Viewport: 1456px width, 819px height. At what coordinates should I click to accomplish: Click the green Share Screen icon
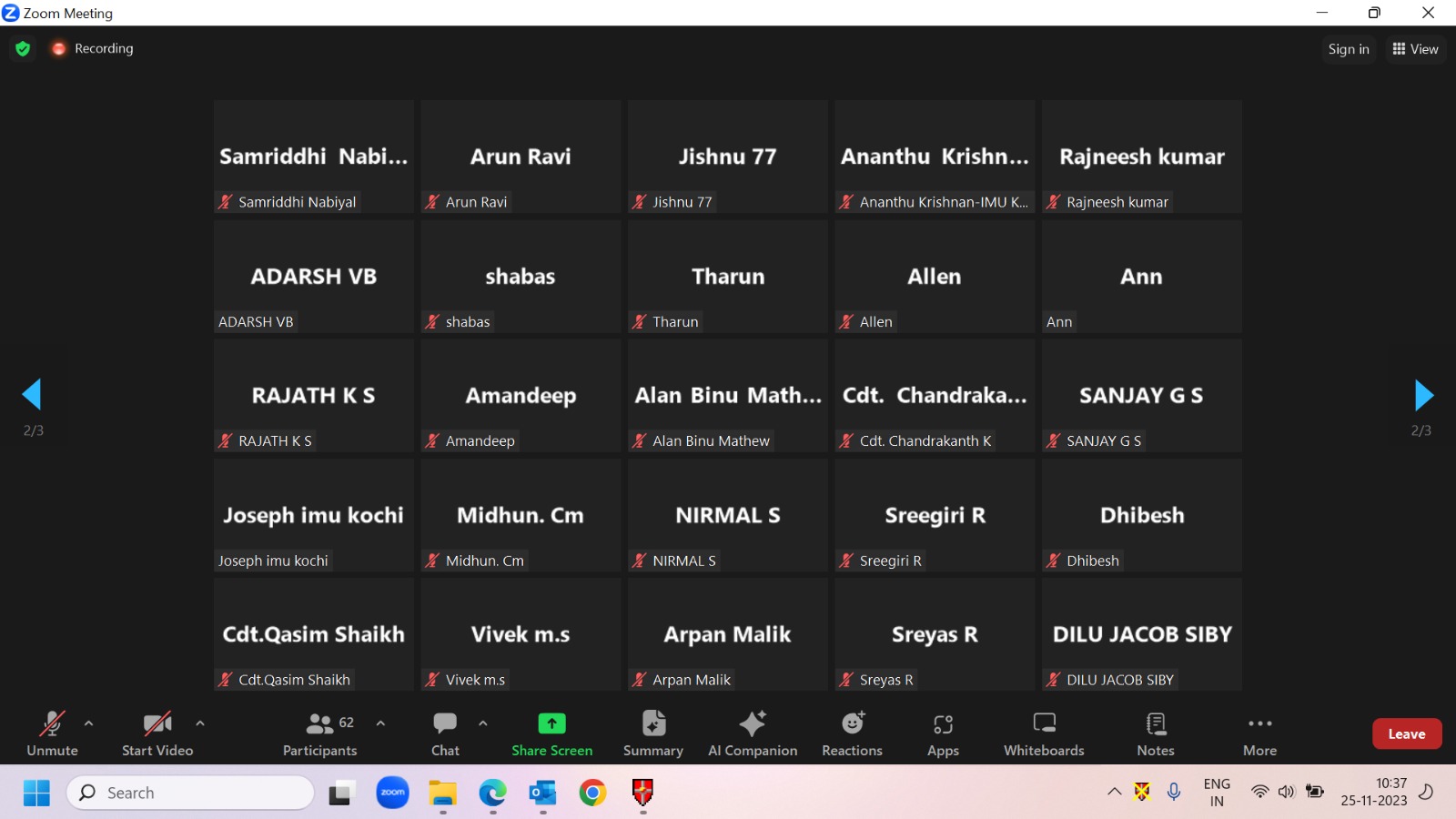tap(551, 723)
